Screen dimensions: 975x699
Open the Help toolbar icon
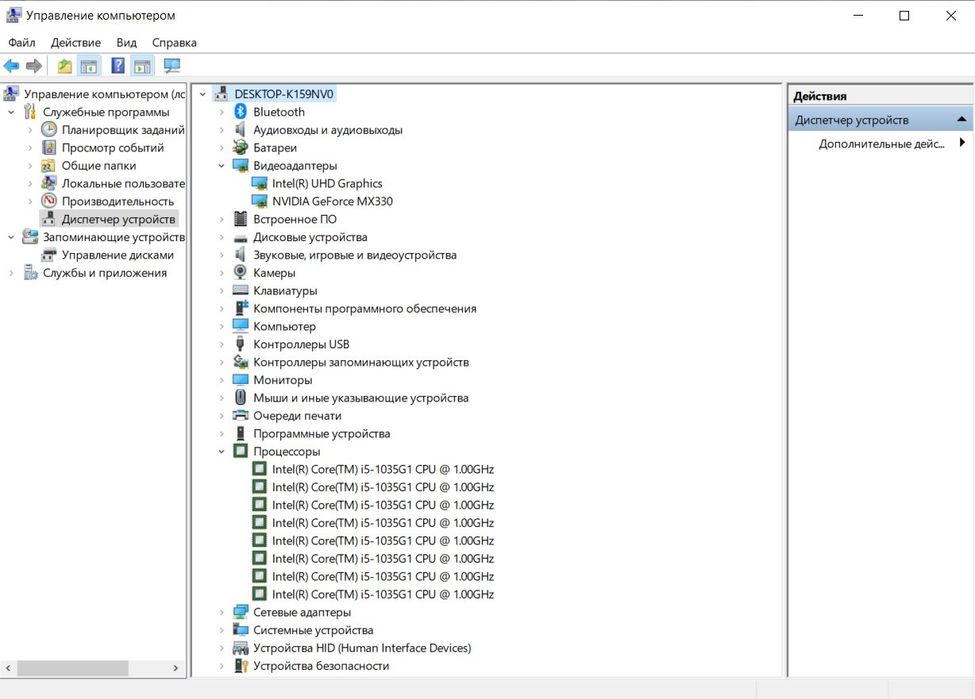[x=118, y=65]
